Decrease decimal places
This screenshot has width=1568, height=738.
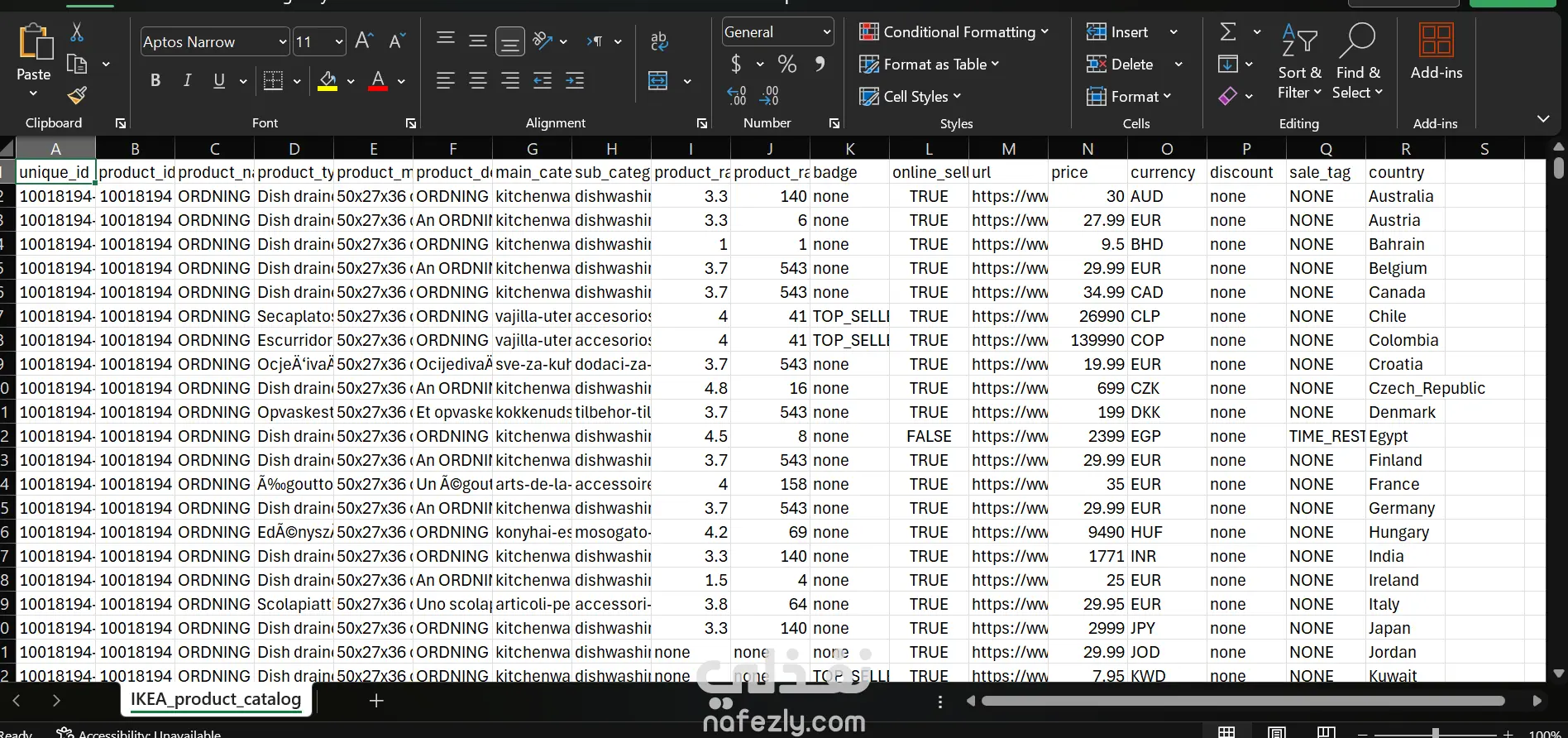[770, 96]
